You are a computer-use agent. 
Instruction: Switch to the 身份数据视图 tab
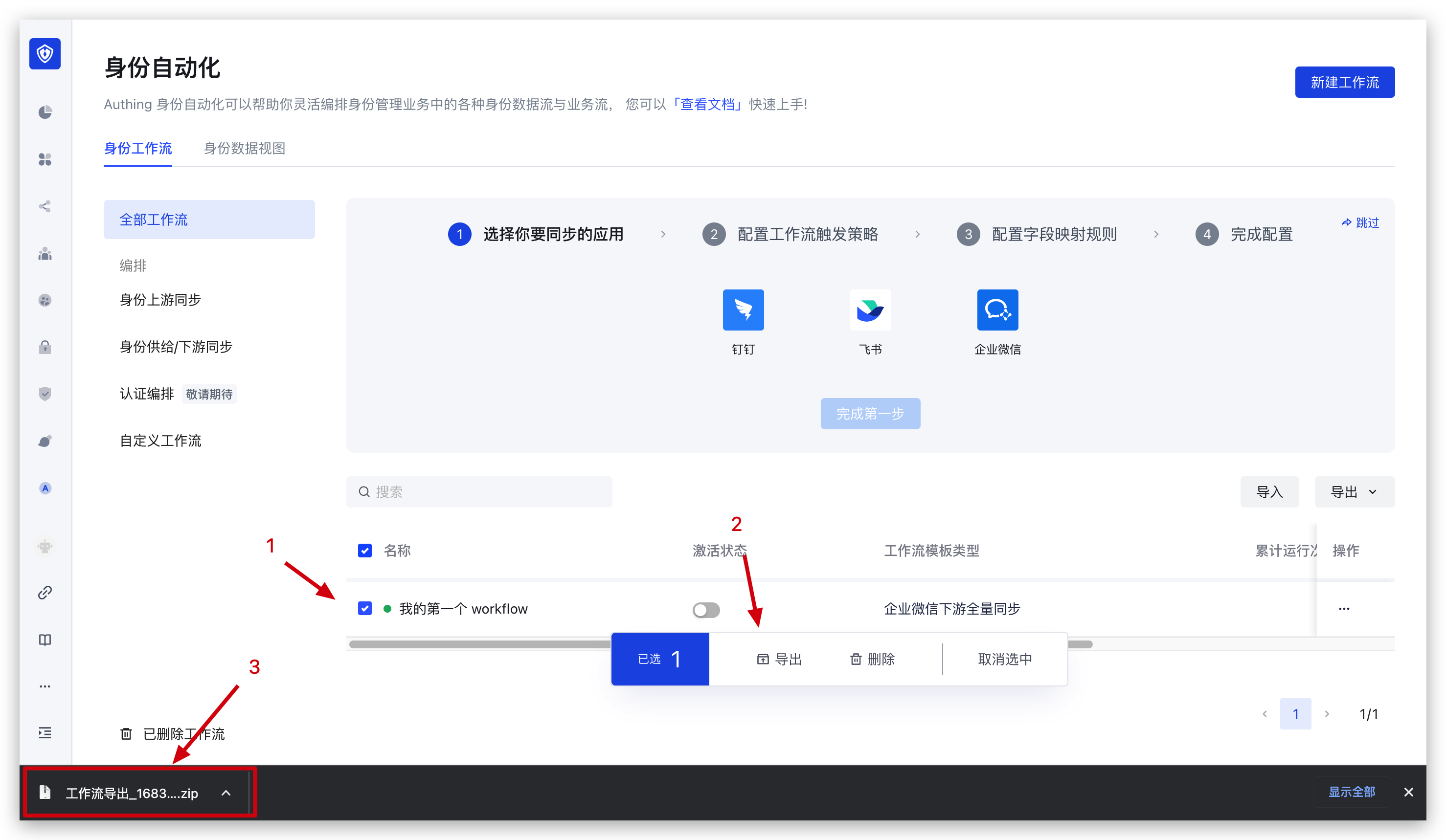[245, 149]
